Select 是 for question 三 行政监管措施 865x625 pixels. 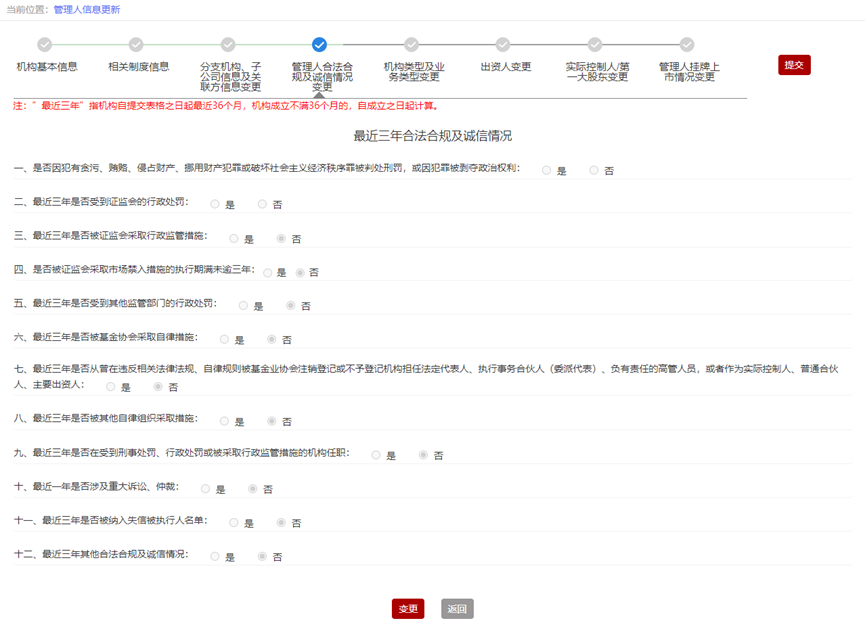click(234, 238)
